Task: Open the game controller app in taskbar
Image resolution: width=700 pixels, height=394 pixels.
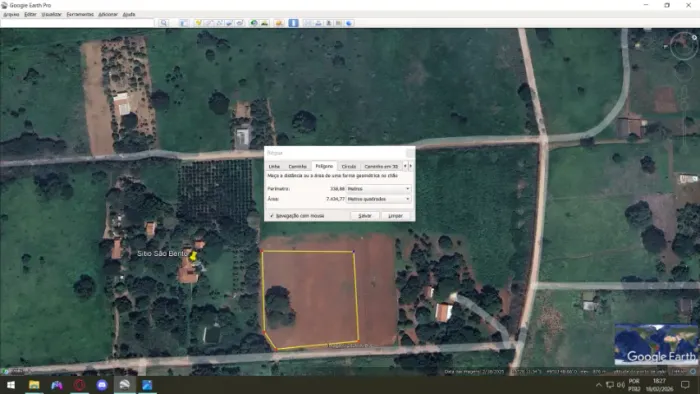Action: 57,385
